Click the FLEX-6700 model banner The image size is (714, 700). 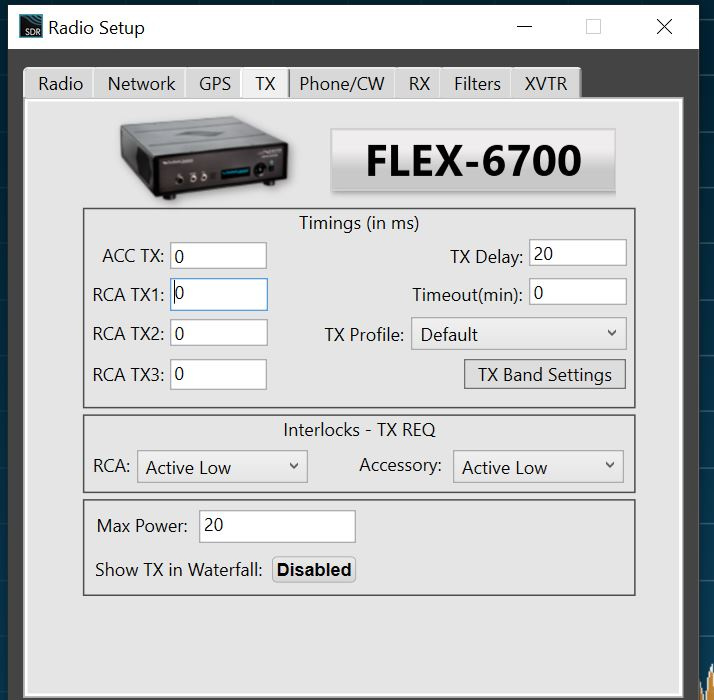pos(473,160)
